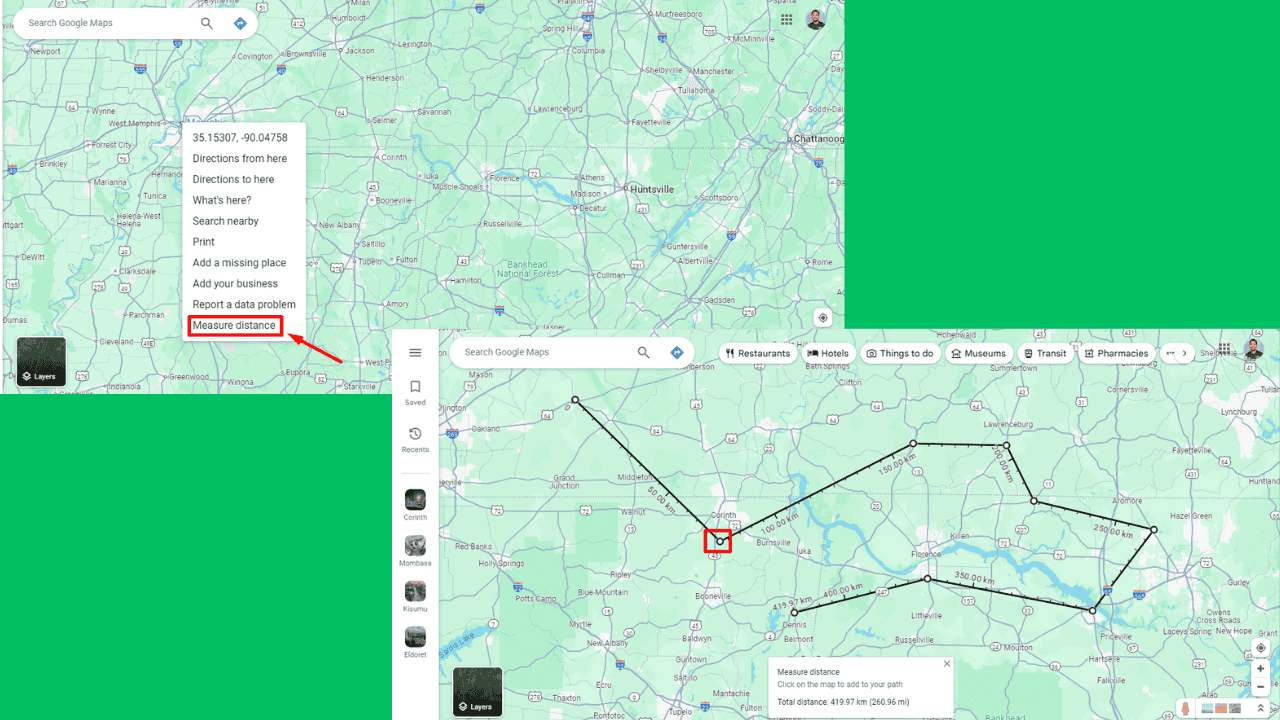
Task: Click profile avatar in lower map window
Action: tap(1254, 349)
